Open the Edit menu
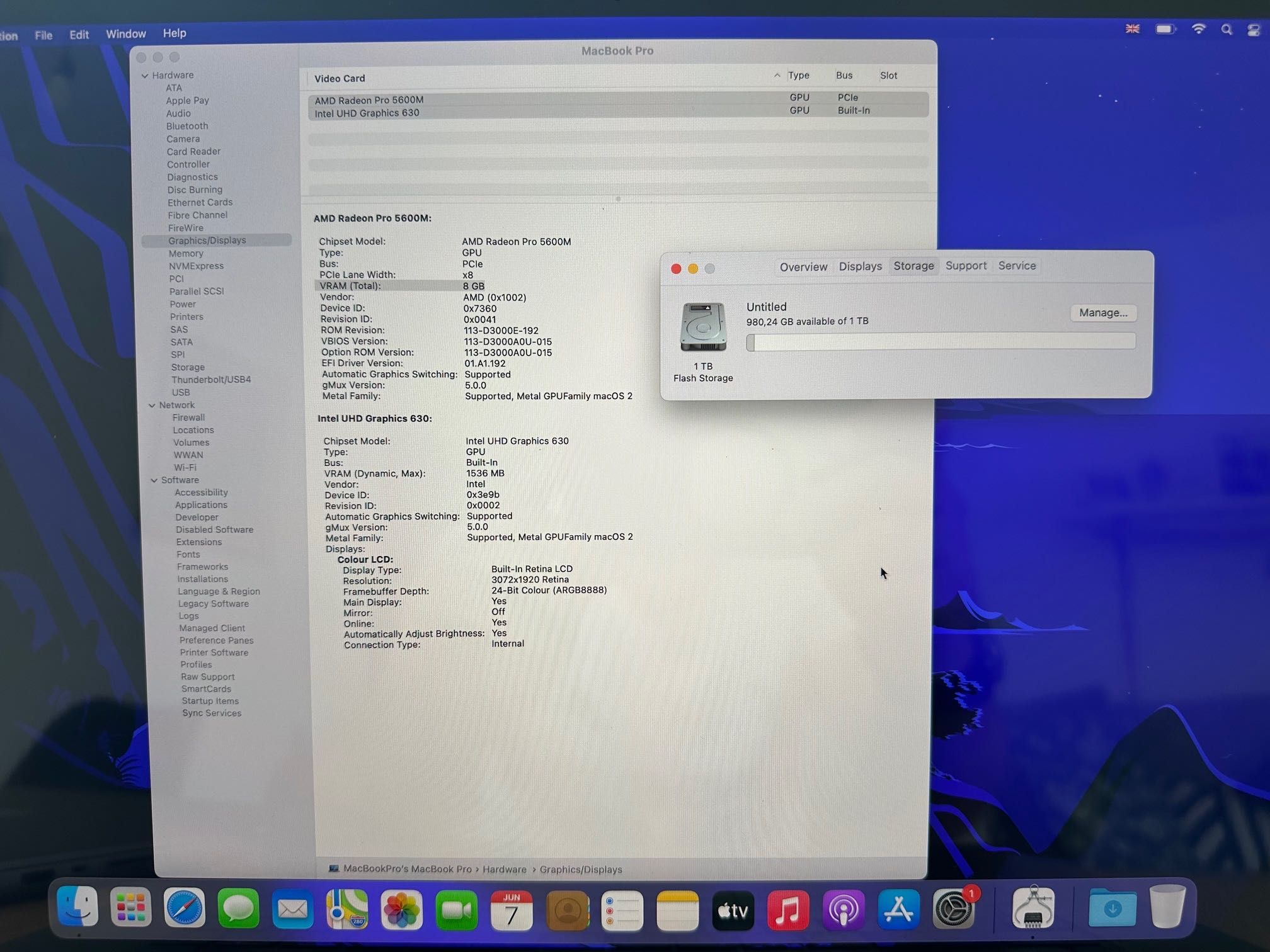1270x952 pixels. pos(79,35)
